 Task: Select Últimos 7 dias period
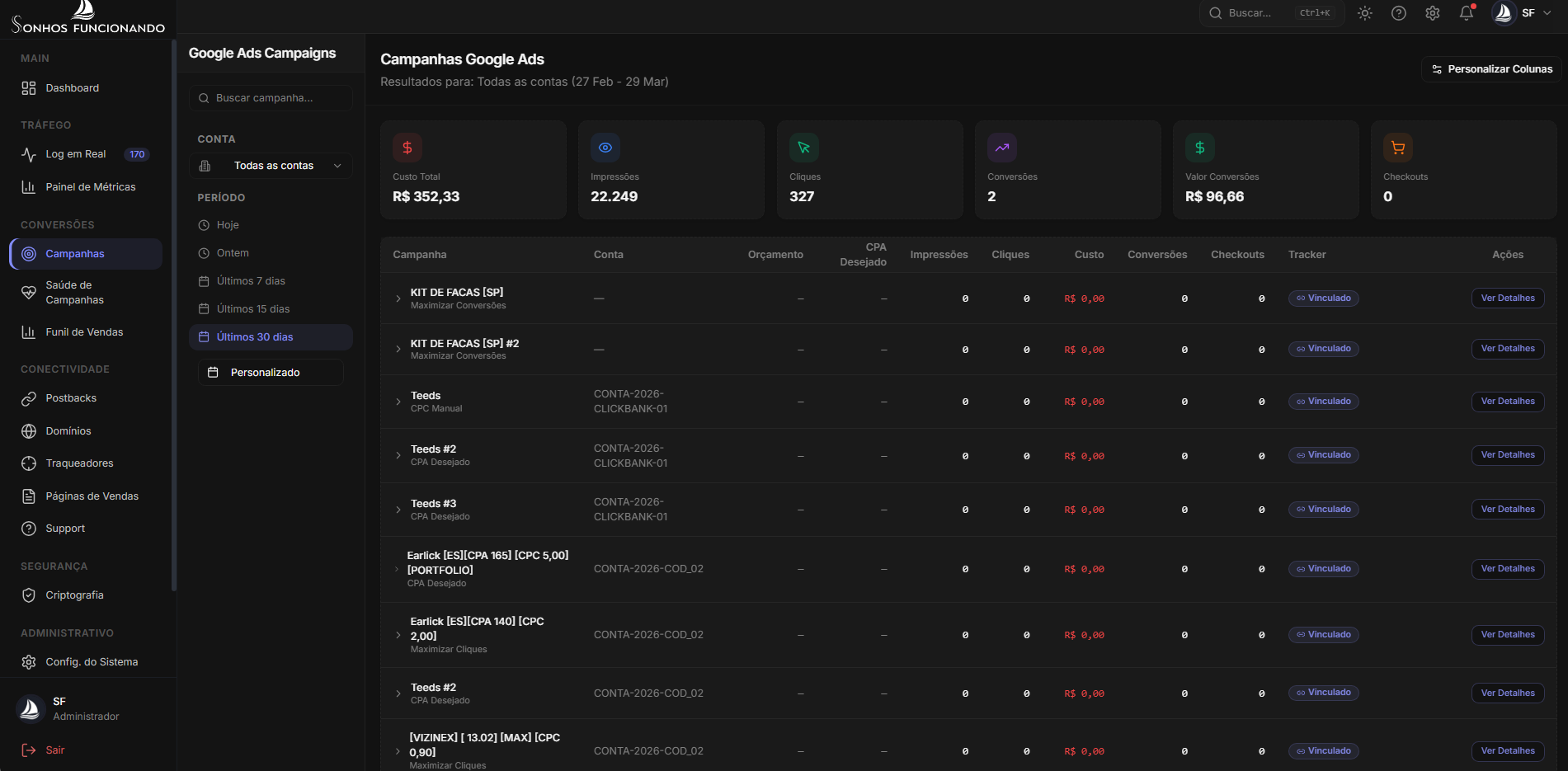pos(271,281)
